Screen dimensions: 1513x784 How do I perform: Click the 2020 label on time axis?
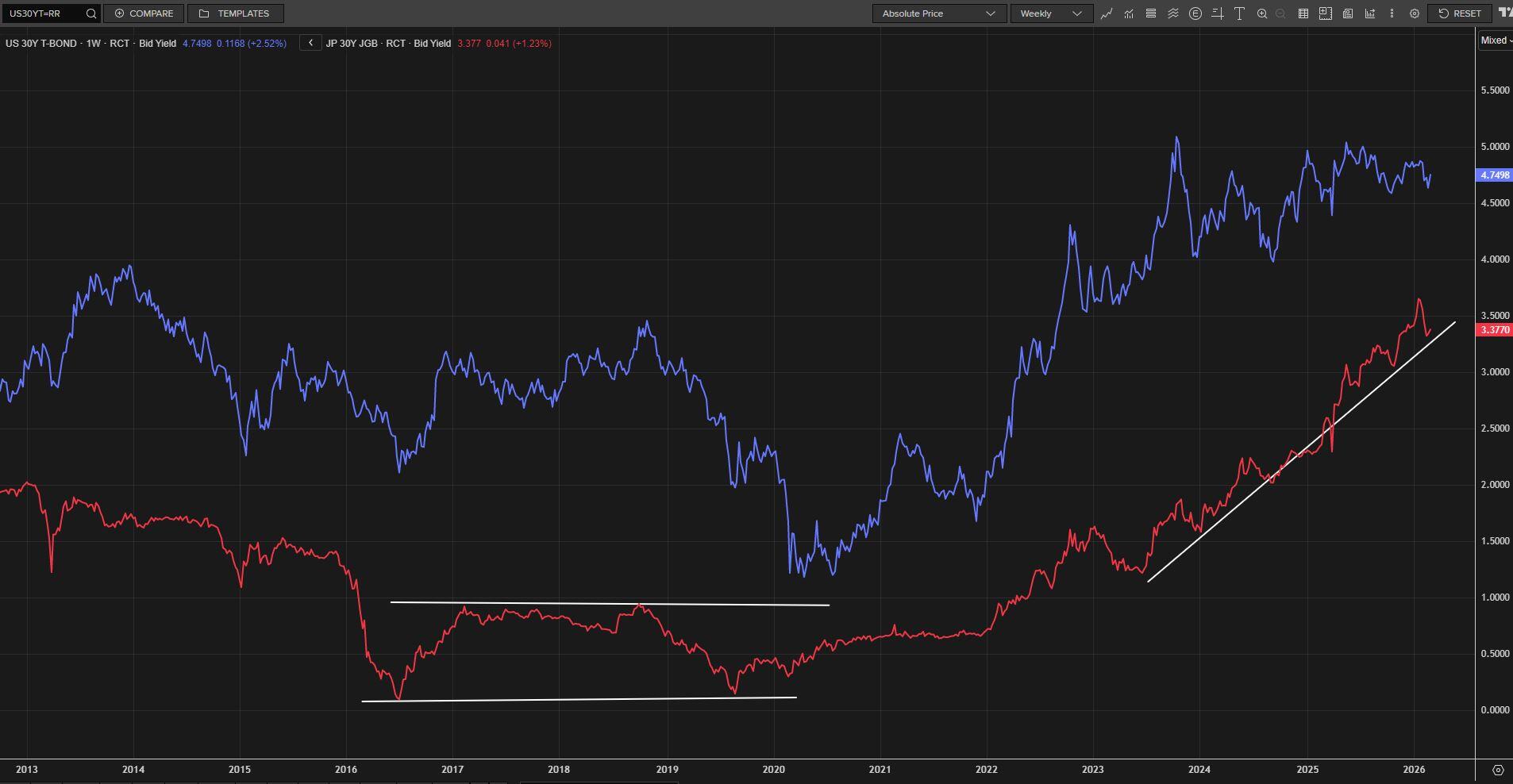pyautogui.click(x=773, y=770)
